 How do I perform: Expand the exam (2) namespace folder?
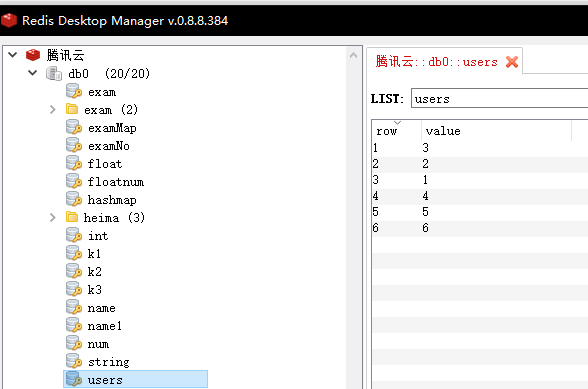pos(53,110)
